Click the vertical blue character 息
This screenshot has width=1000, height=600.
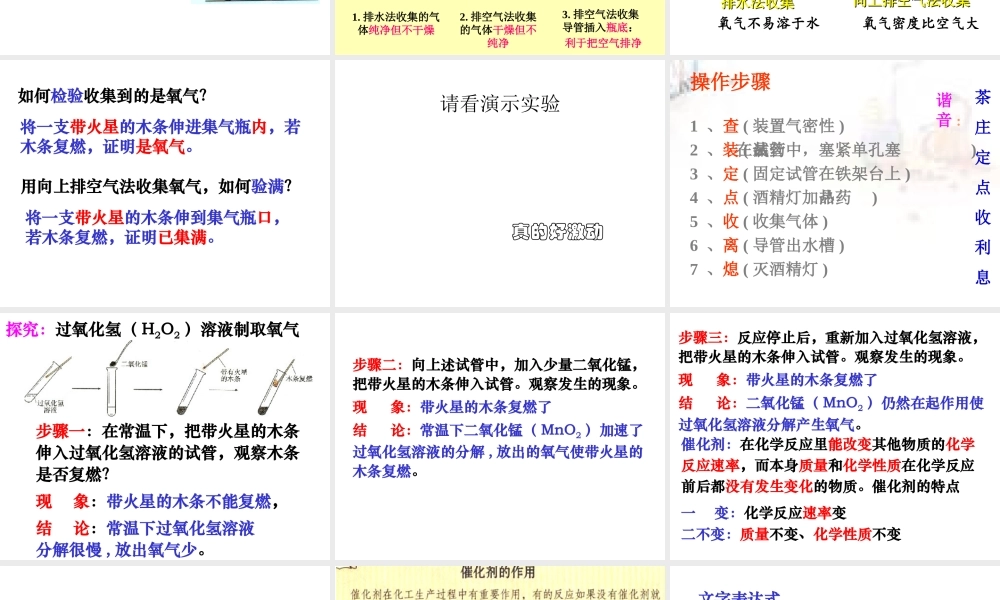click(x=983, y=277)
